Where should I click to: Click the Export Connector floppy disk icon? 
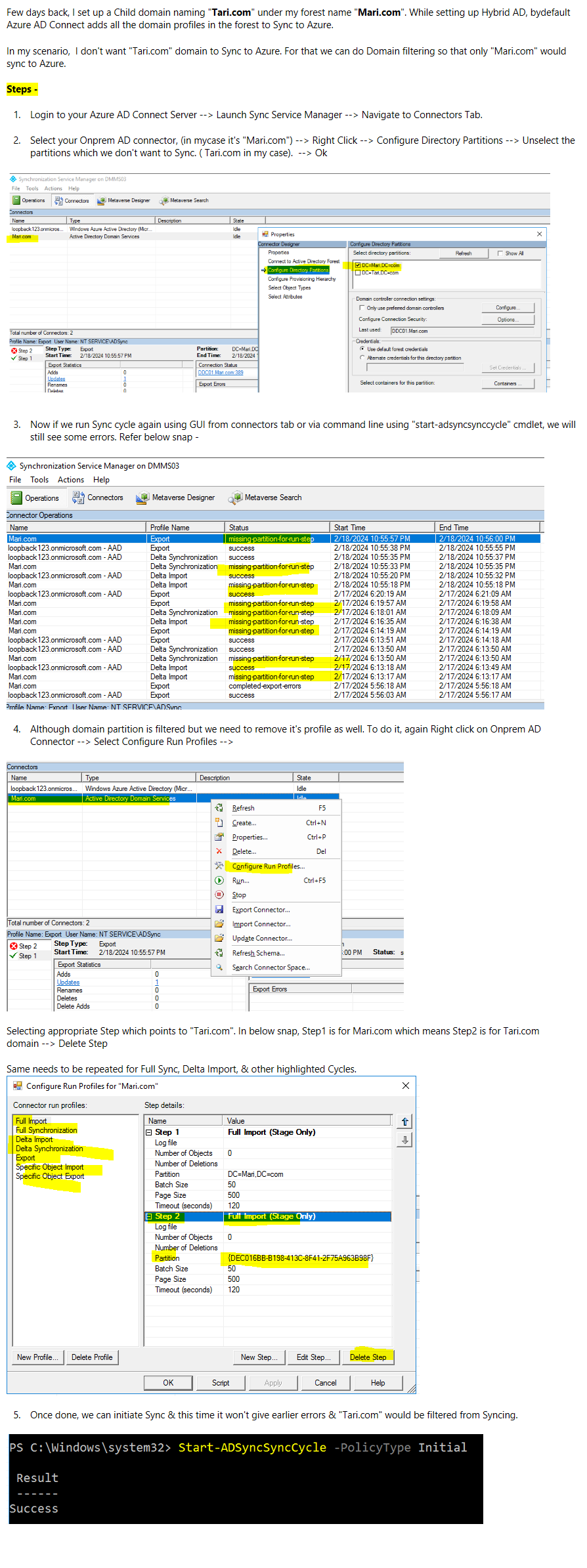pyautogui.click(x=219, y=910)
